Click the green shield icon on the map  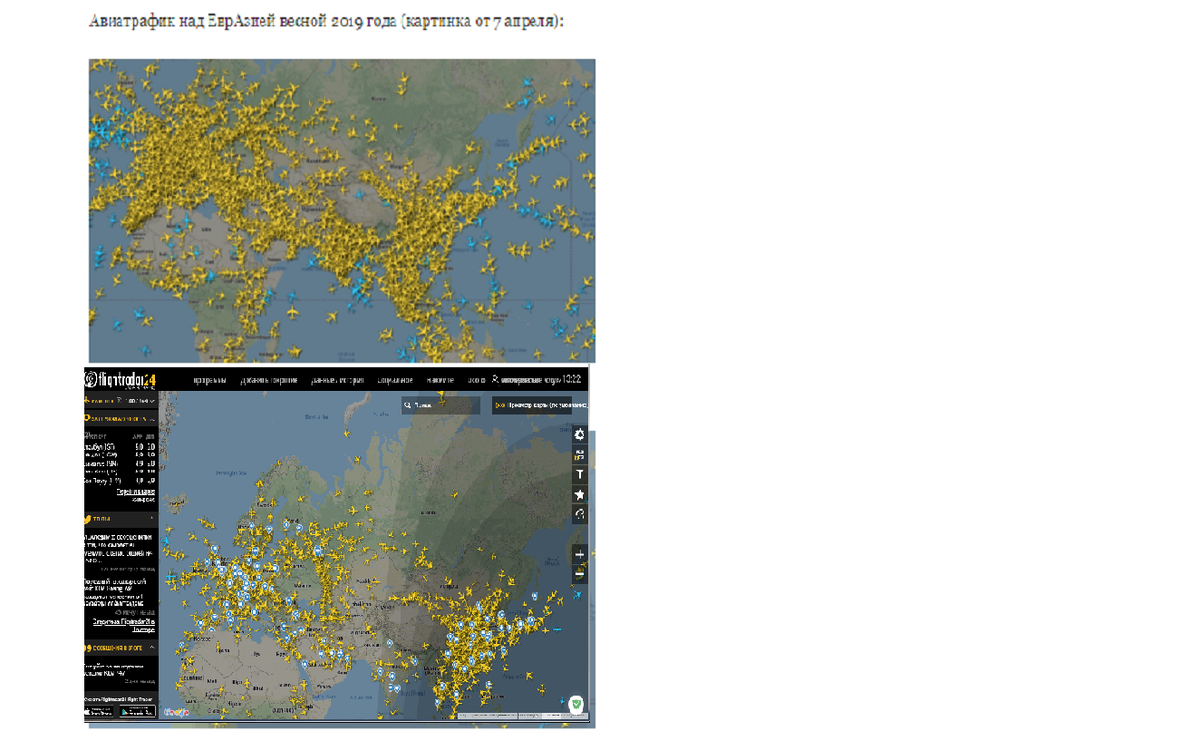click(576, 704)
